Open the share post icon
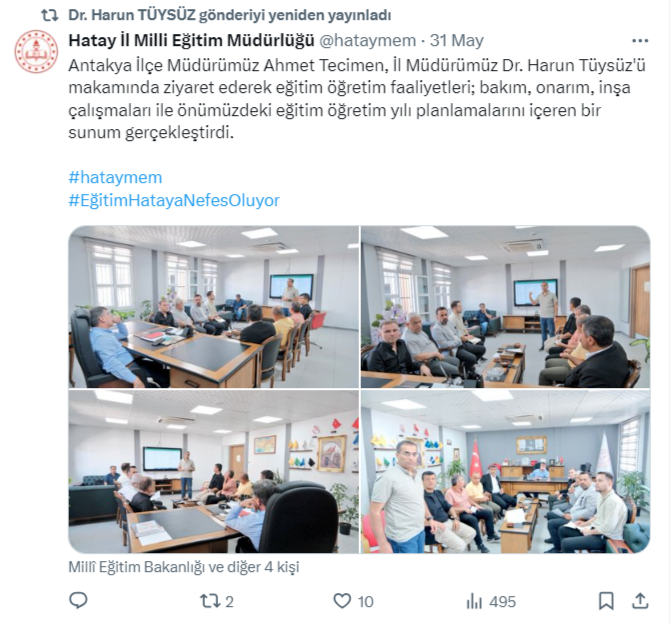The height and width of the screenshot is (625, 671). click(640, 601)
